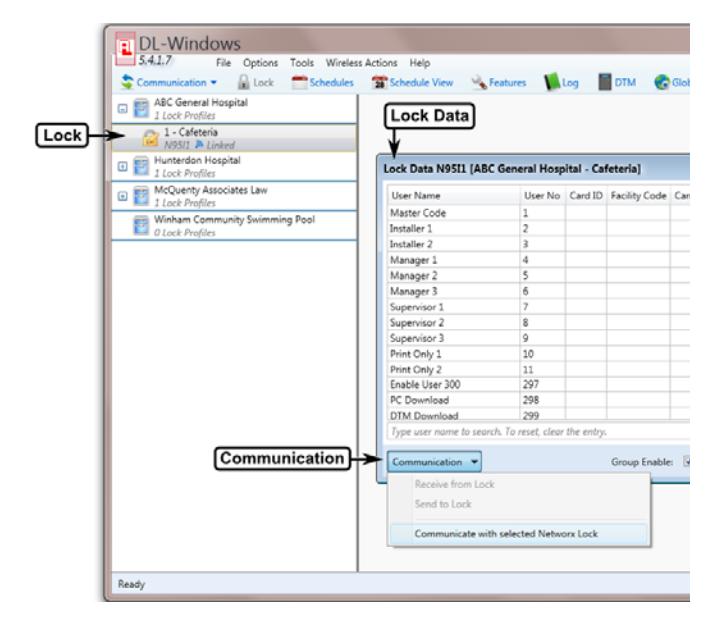The height and width of the screenshot is (629, 718).
Task: Open Features via the wrench icon
Action: (479, 82)
